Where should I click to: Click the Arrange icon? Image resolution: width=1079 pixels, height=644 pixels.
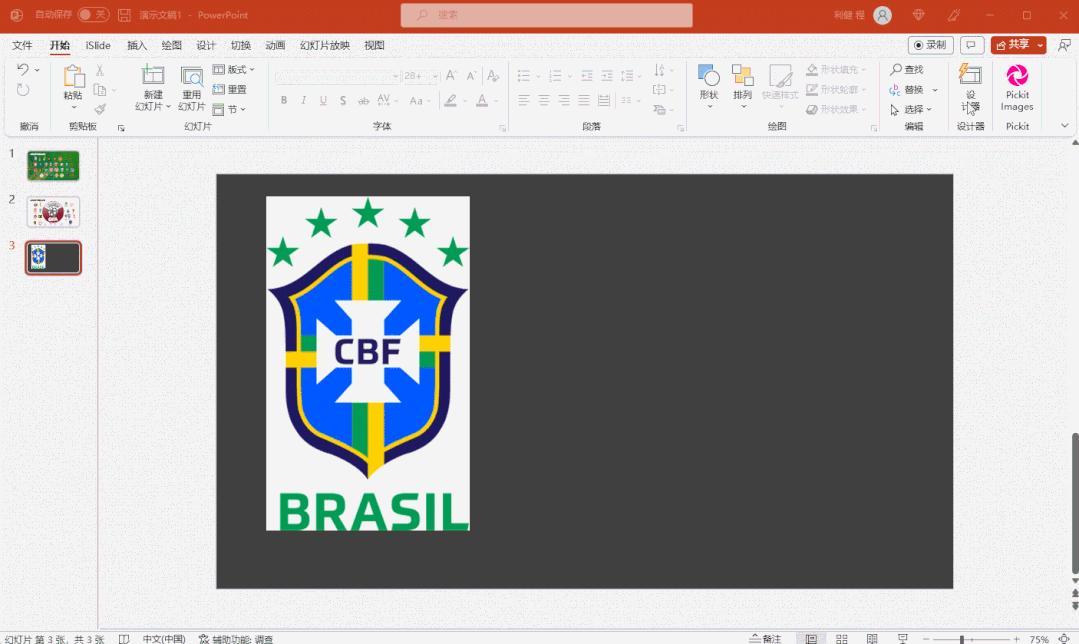743,75
